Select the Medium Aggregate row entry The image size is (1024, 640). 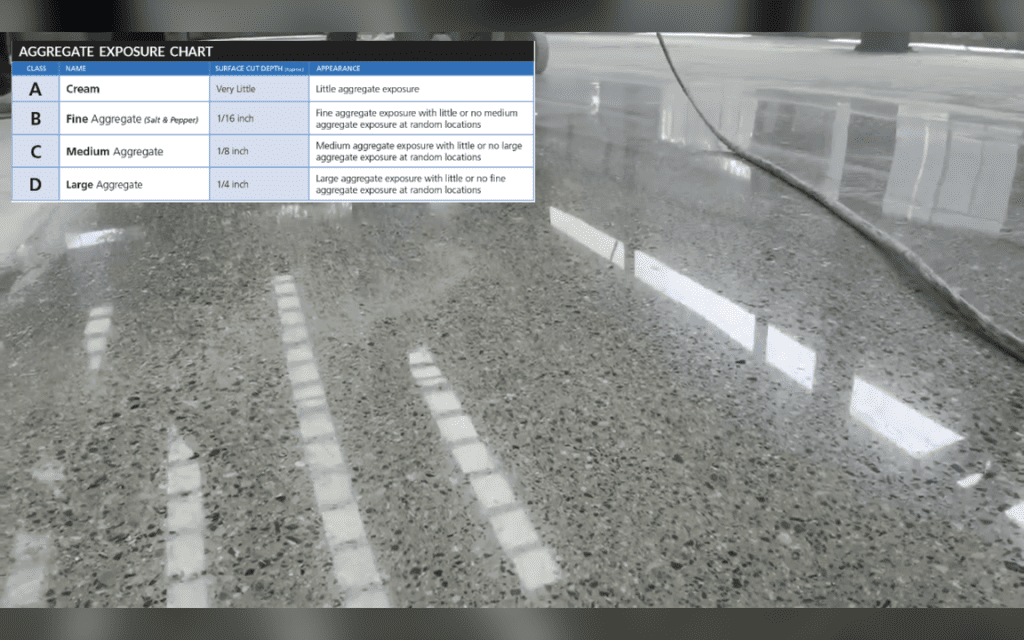coord(112,152)
